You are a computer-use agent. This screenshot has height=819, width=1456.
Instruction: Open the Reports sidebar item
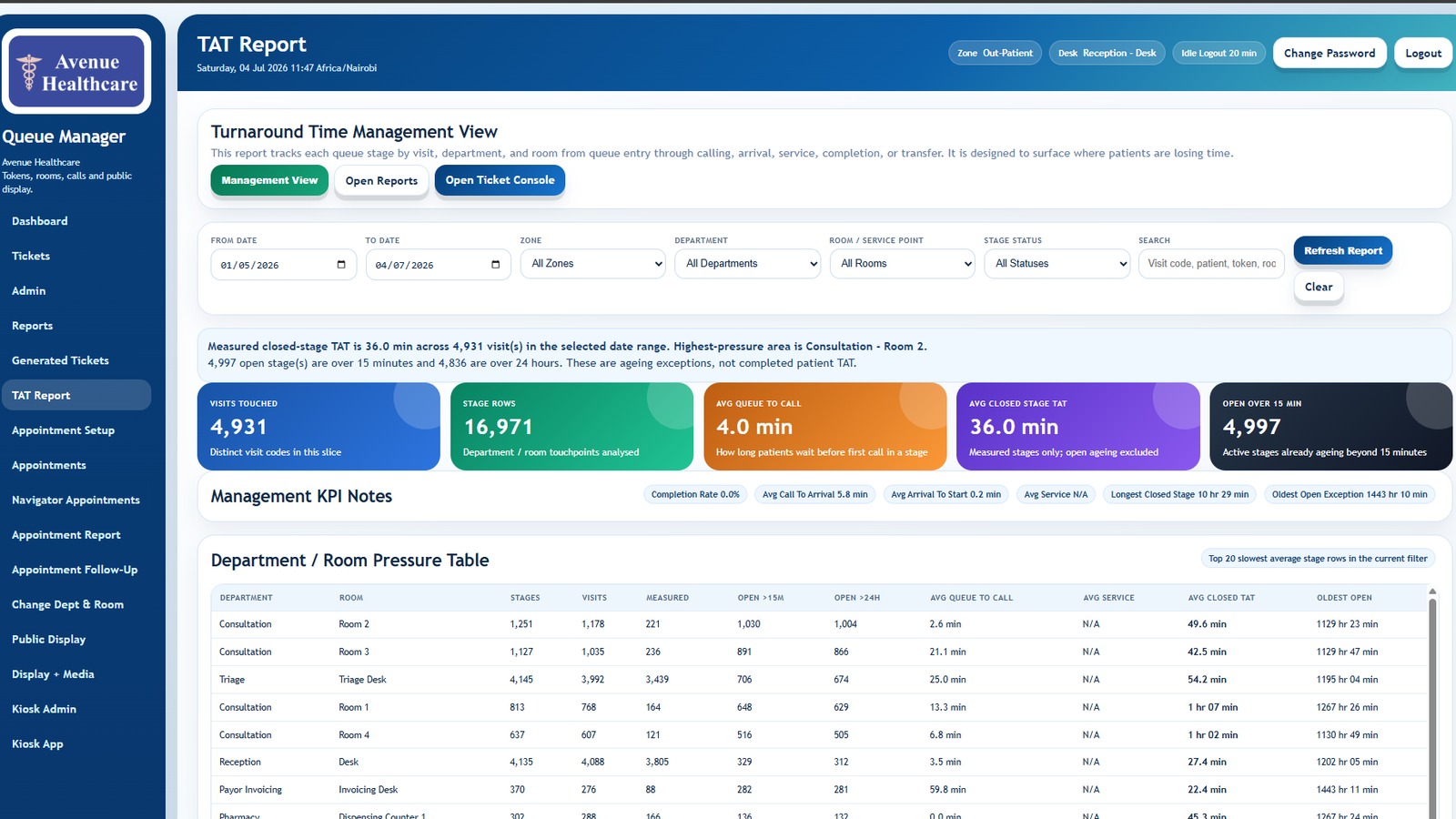point(76,326)
